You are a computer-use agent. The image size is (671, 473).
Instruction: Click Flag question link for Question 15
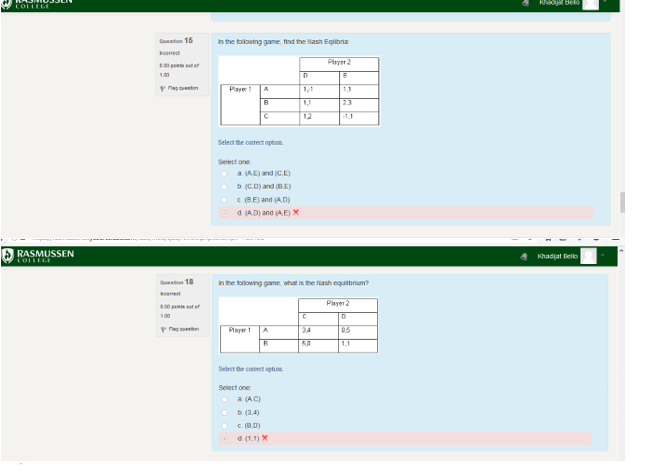pos(181,88)
